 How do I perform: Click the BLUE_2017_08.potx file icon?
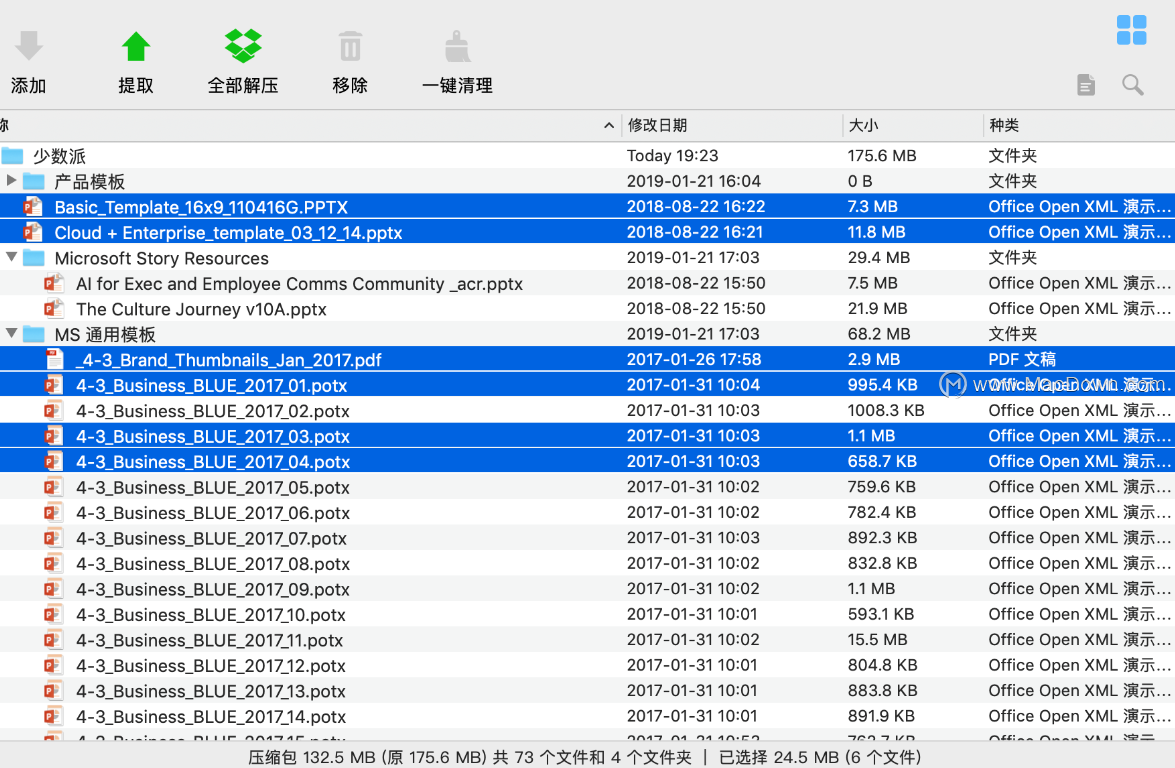click(53, 563)
